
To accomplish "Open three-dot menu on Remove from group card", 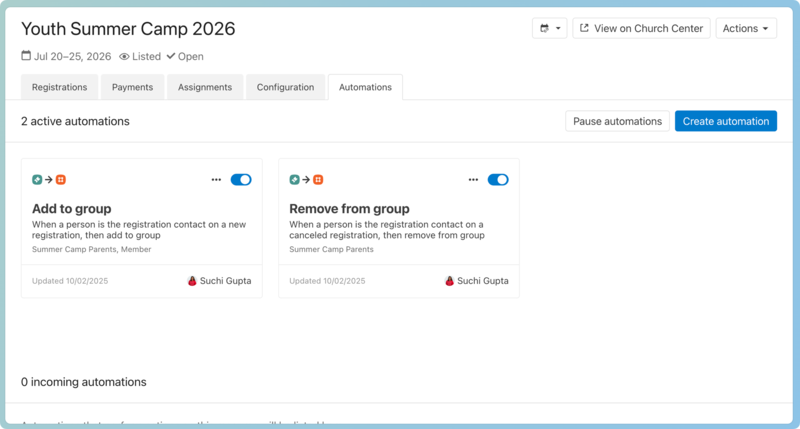I will tap(473, 180).
